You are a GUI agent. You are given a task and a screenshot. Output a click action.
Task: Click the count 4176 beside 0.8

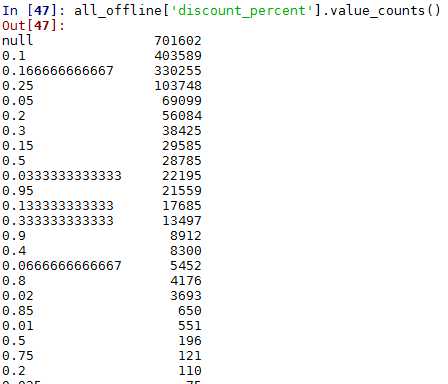tap(186, 281)
